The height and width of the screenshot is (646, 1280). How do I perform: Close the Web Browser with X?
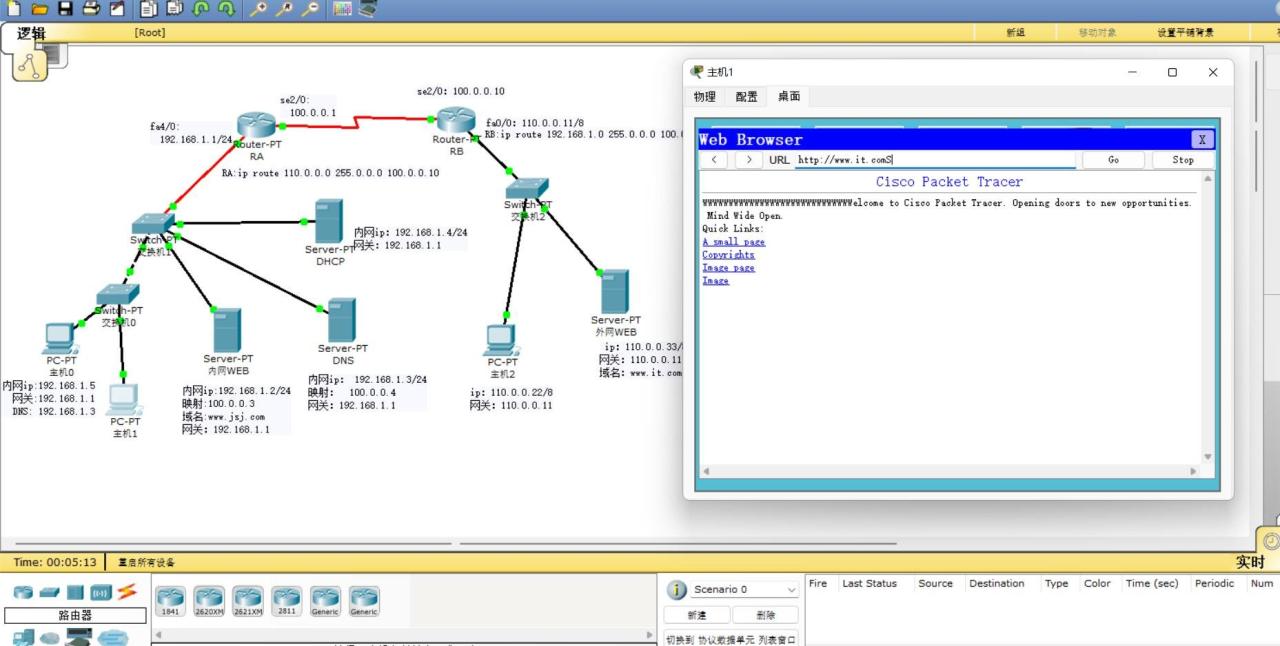point(1202,140)
